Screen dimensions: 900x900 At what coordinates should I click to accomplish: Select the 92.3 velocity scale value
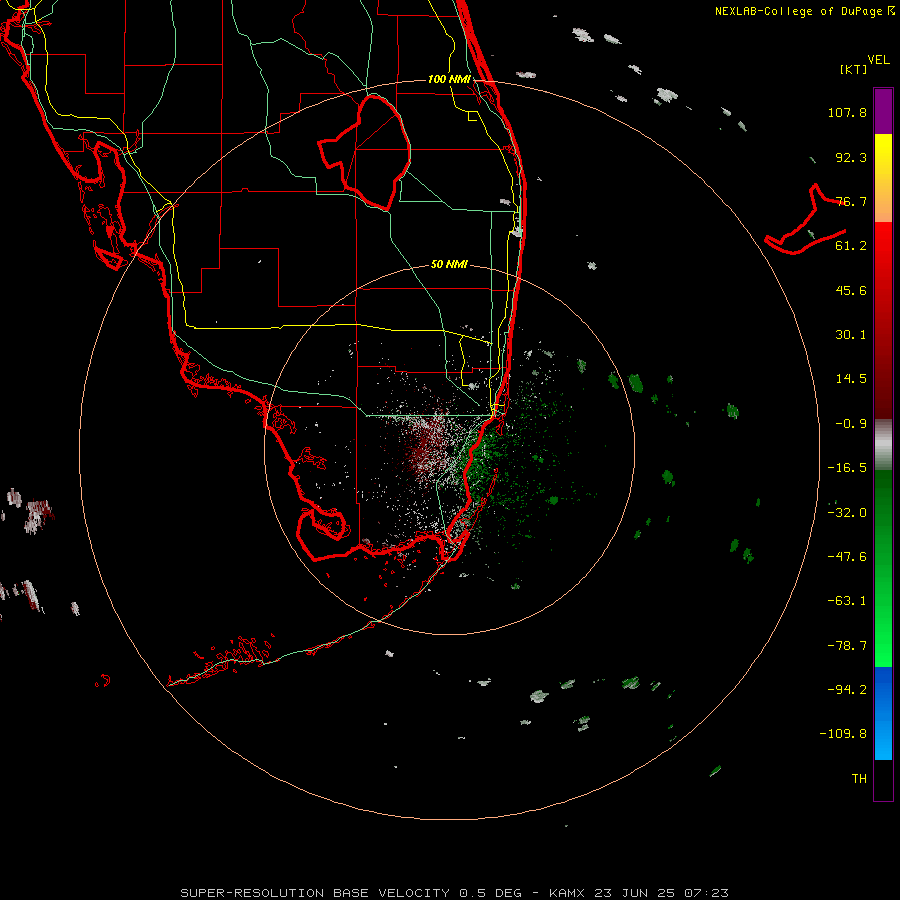[x=851, y=157]
